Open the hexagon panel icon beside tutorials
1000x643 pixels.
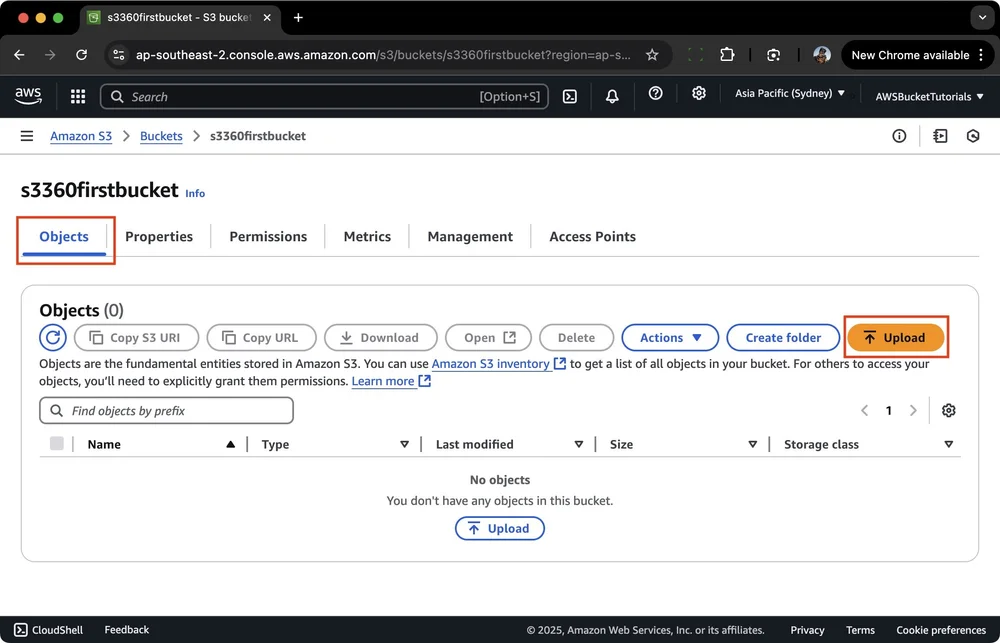[973, 136]
